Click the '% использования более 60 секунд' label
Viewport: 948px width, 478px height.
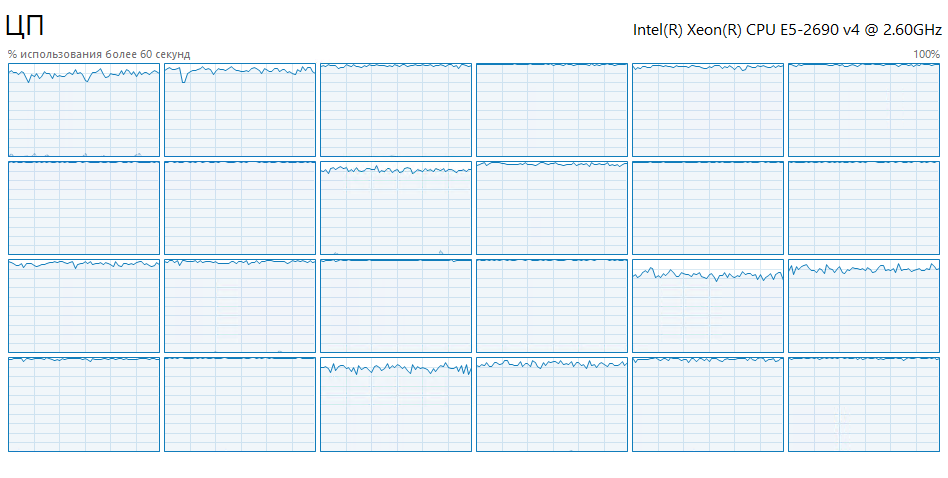(x=99, y=54)
